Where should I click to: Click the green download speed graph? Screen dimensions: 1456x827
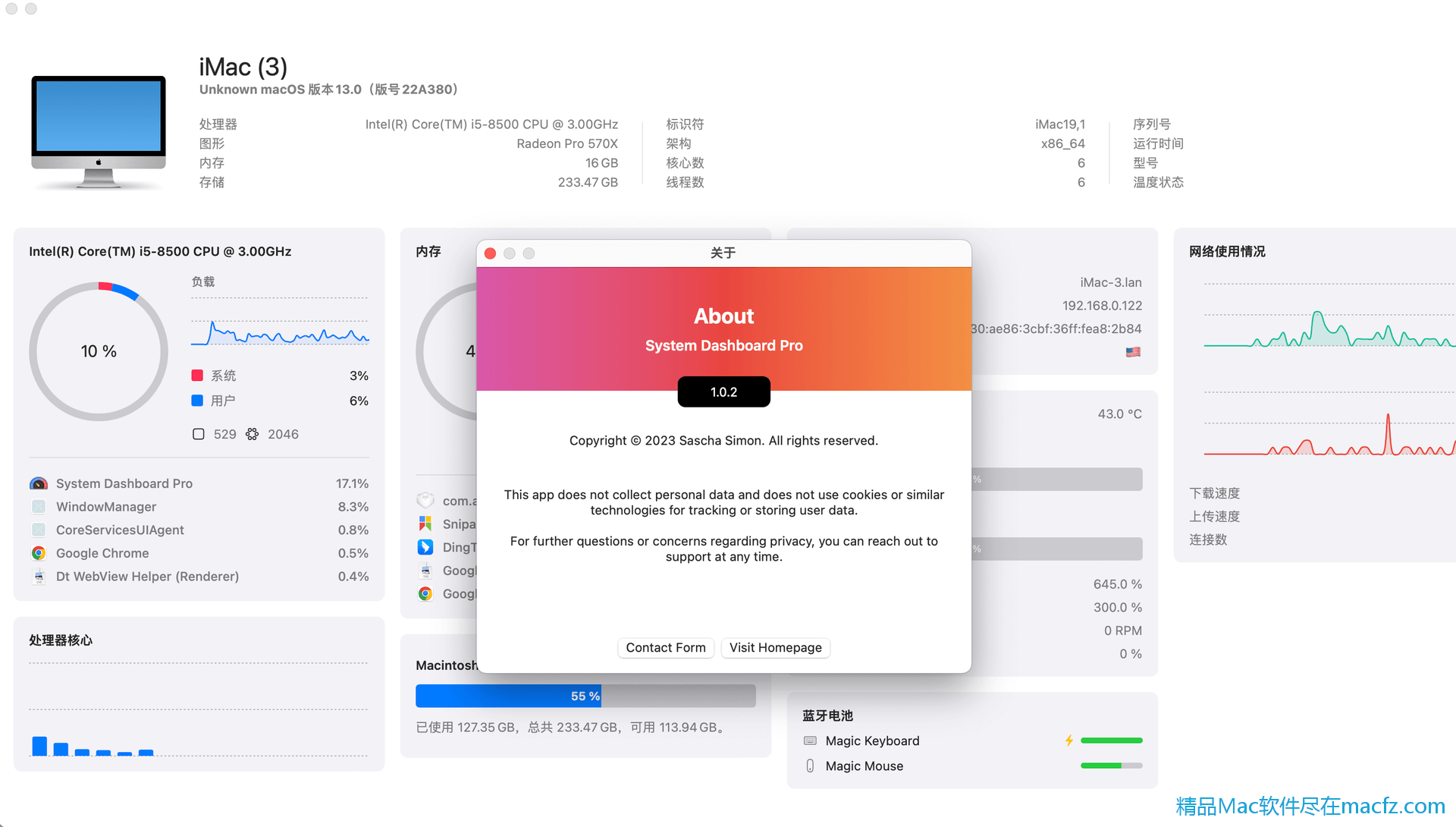[1329, 329]
